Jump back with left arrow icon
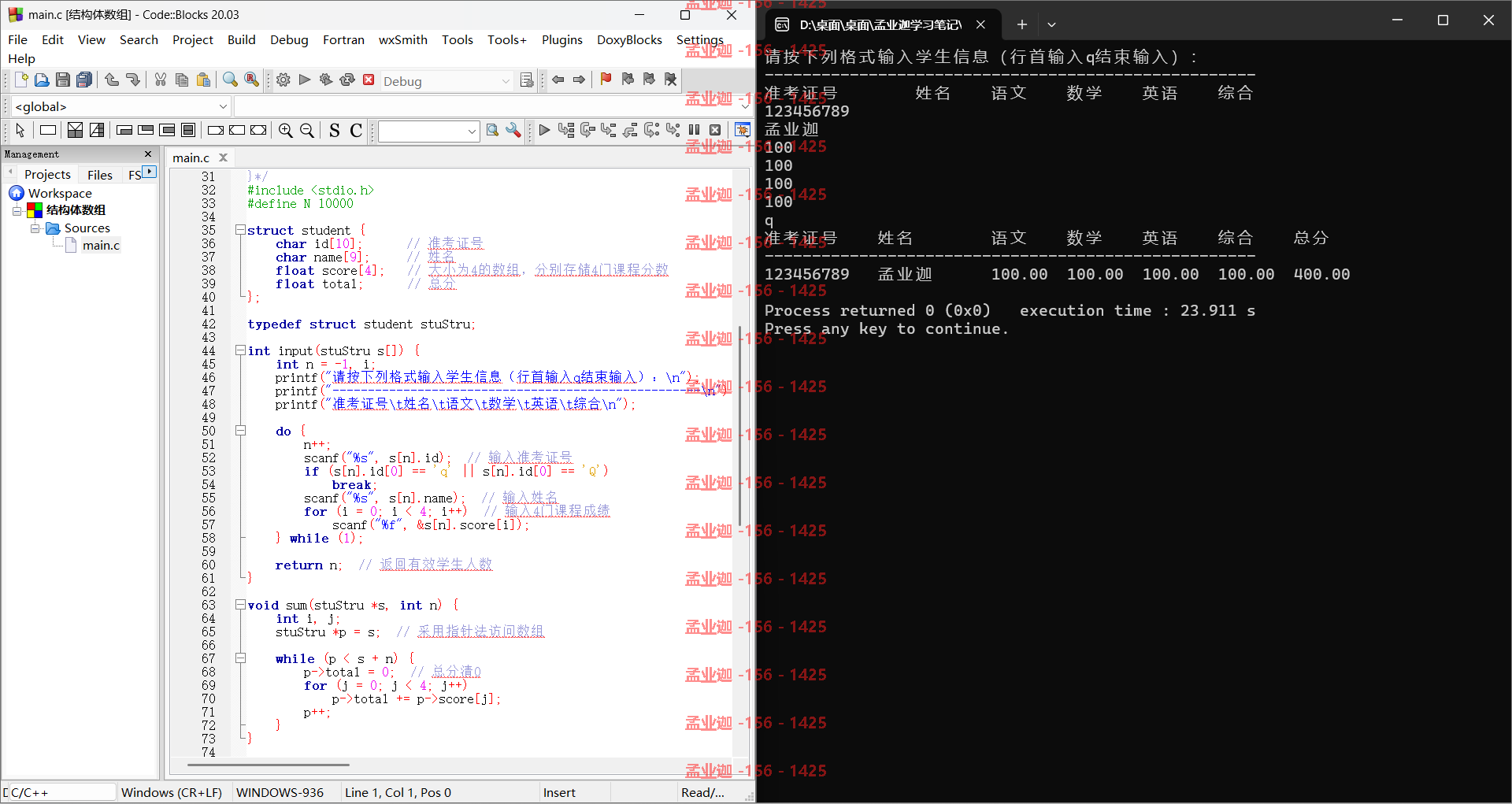Image resolution: width=1512 pixels, height=804 pixels. pyautogui.click(x=558, y=80)
